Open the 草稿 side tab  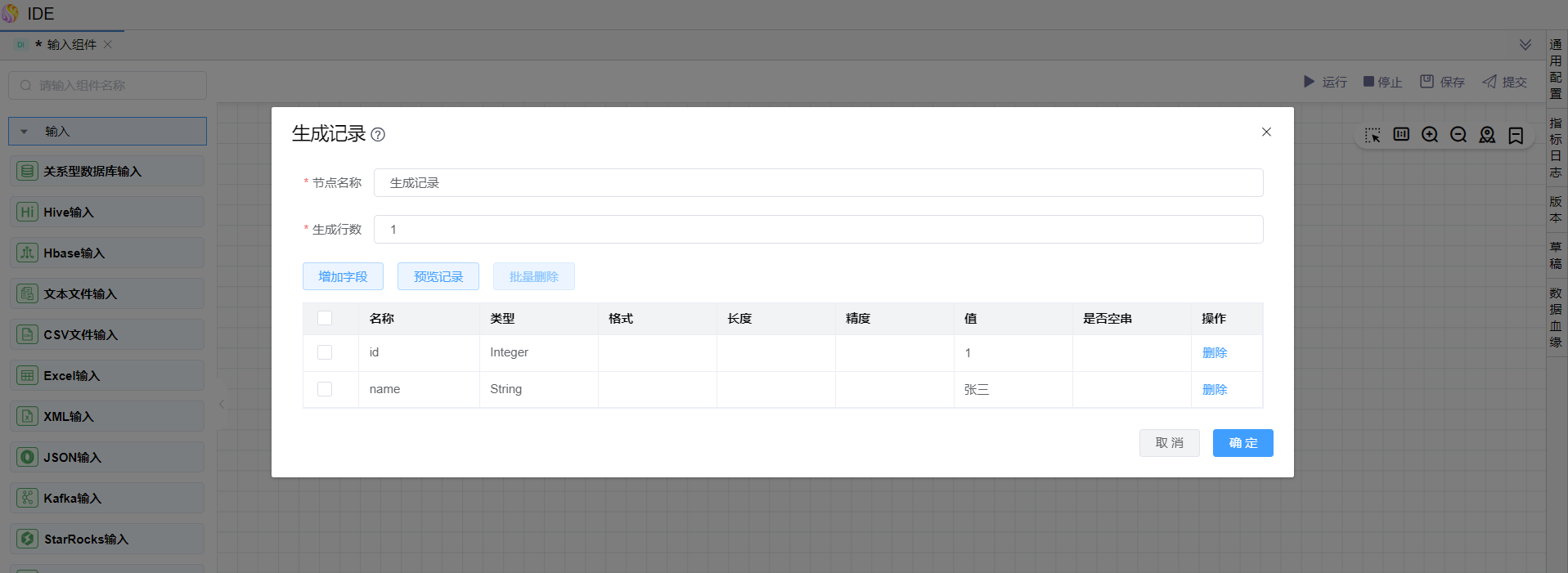(x=1556, y=255)
